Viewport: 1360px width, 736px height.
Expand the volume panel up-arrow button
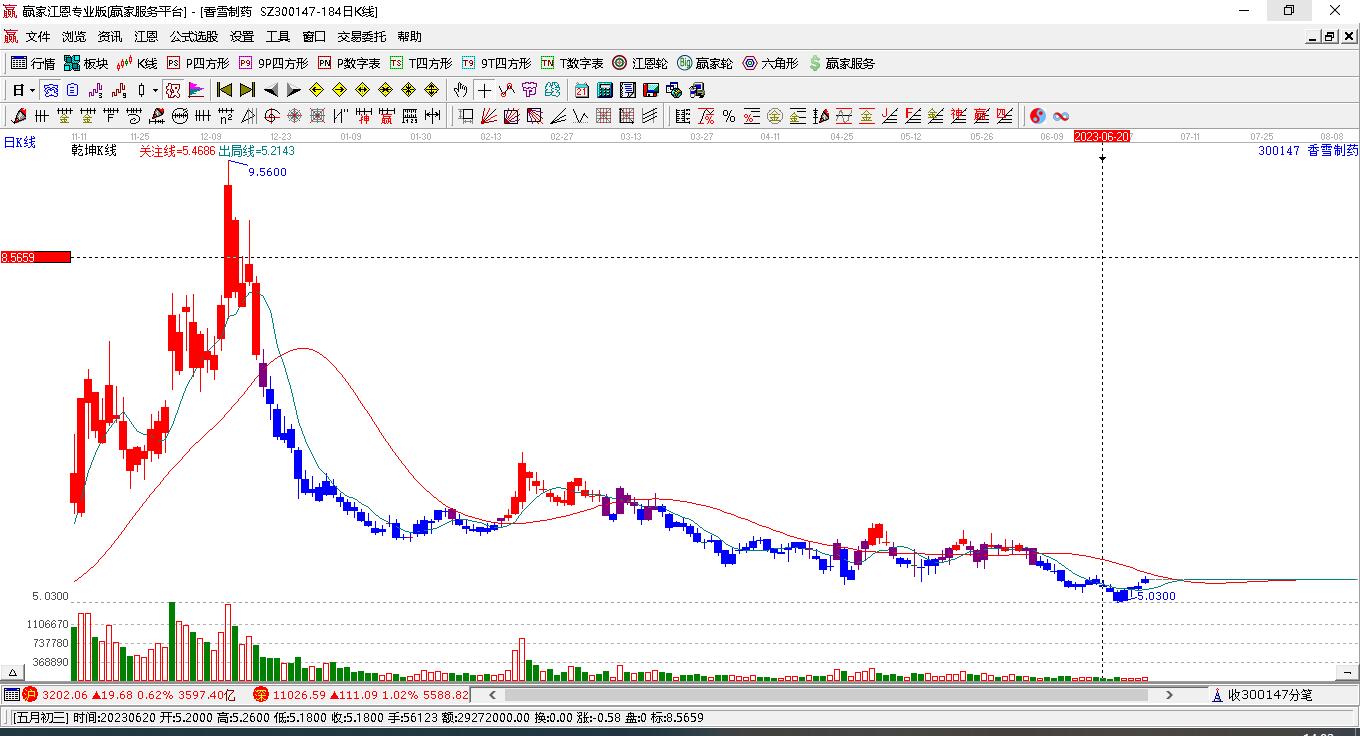coord(14,673)
